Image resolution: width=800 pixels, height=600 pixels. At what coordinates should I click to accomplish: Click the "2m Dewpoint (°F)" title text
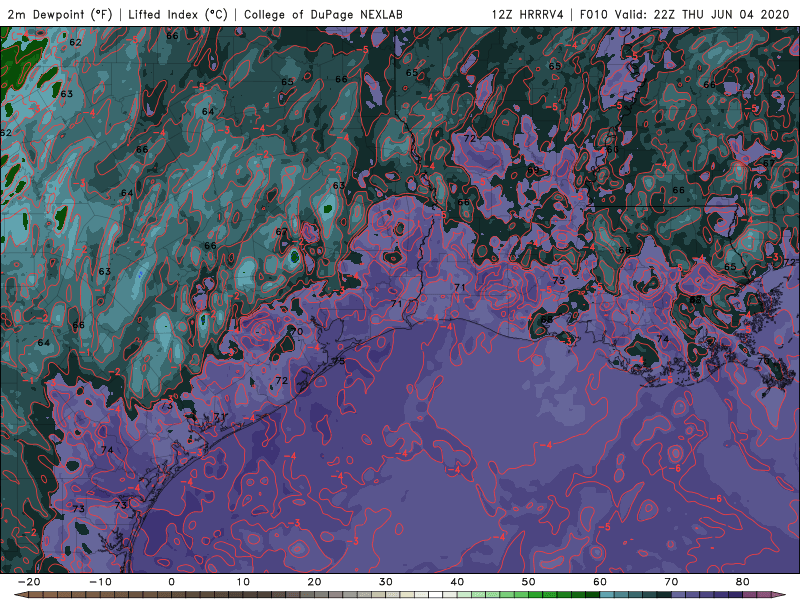59,15
